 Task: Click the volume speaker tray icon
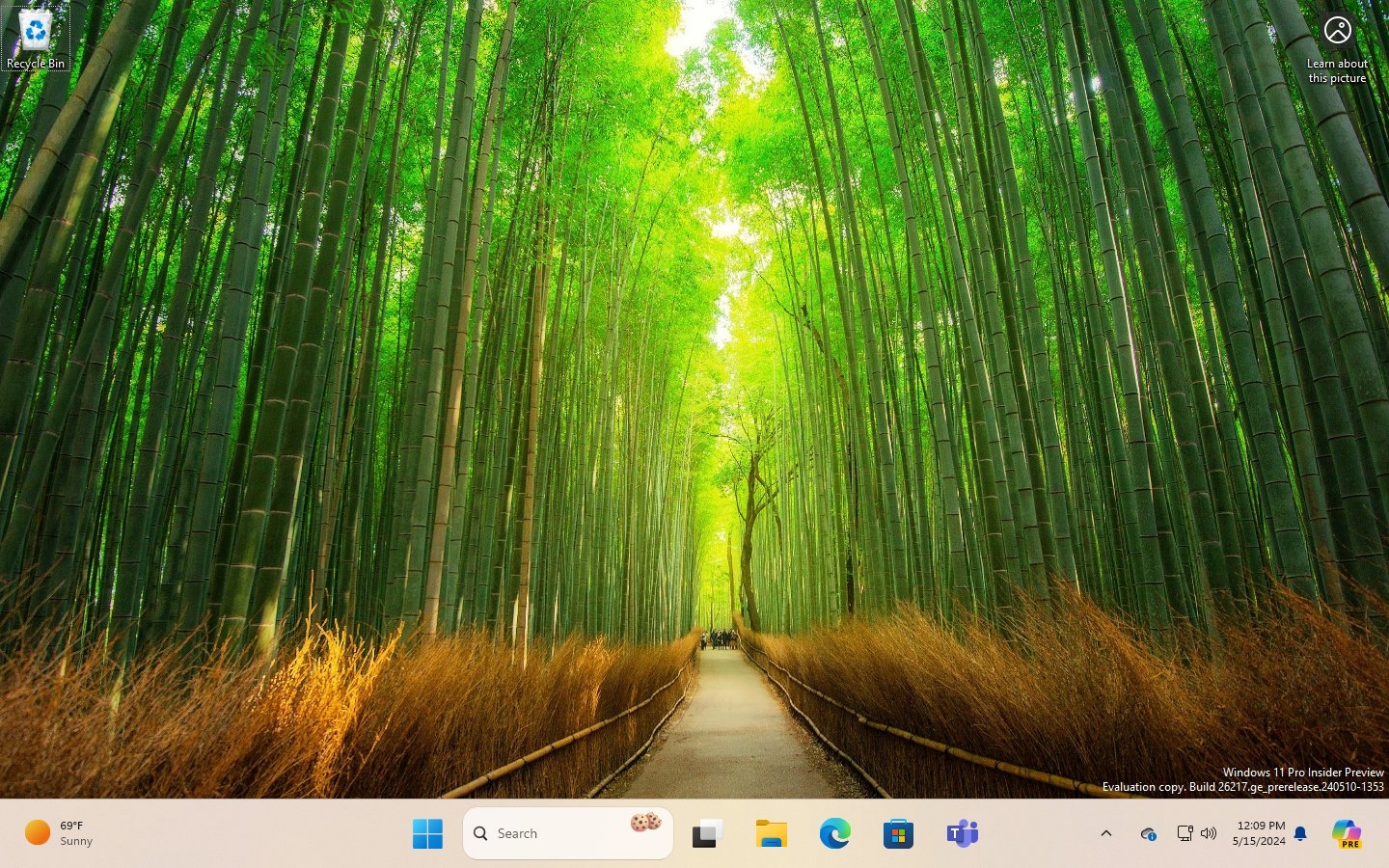(x=1209, y=833)
